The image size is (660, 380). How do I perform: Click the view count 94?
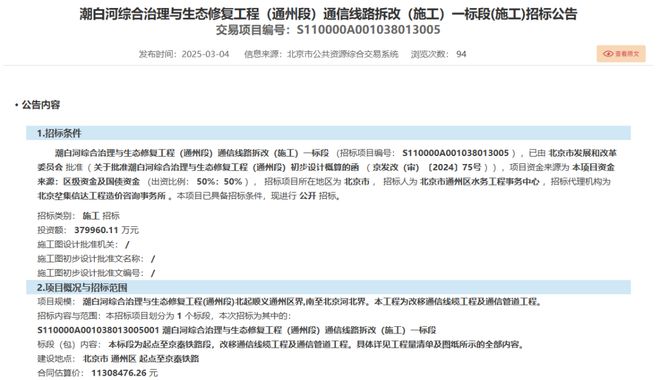[461, 54]
